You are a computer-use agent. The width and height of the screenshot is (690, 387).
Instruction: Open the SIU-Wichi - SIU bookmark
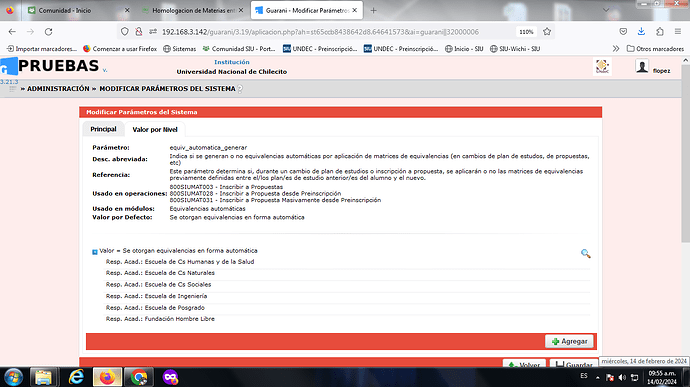515,48
